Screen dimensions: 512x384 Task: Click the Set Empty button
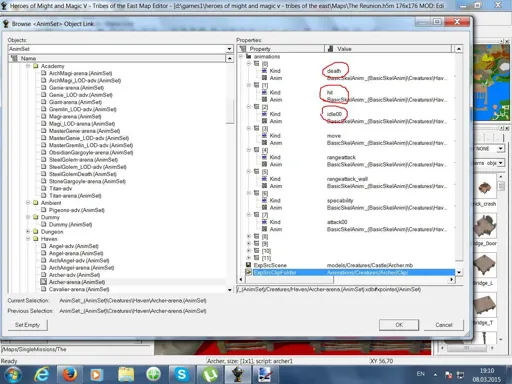tap(27, 325)
